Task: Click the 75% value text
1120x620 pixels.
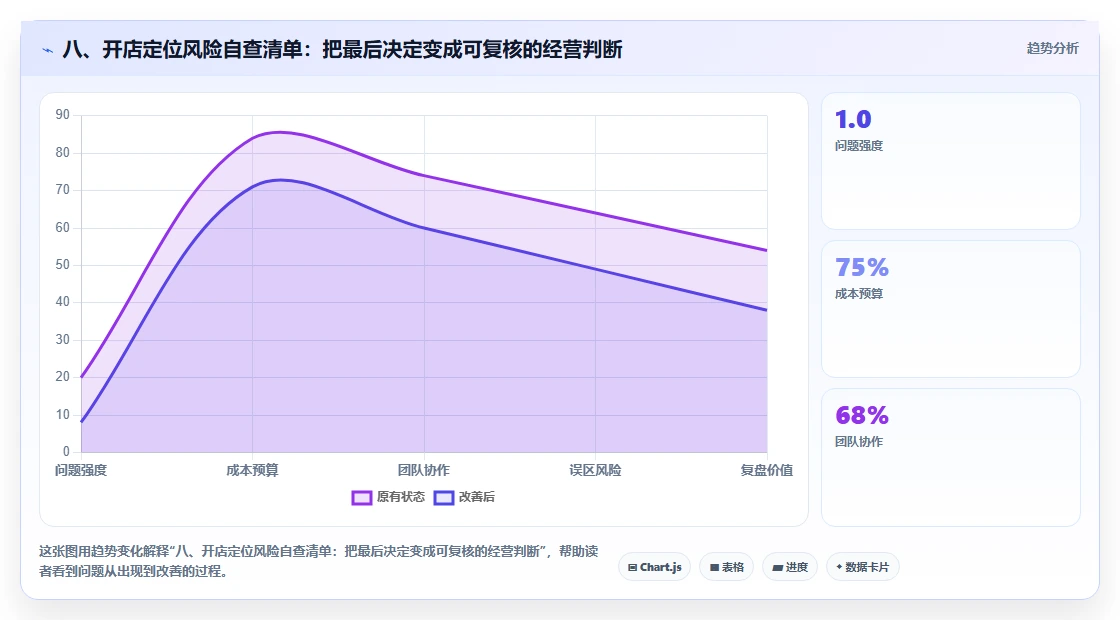Action: [x=862, y=267]
